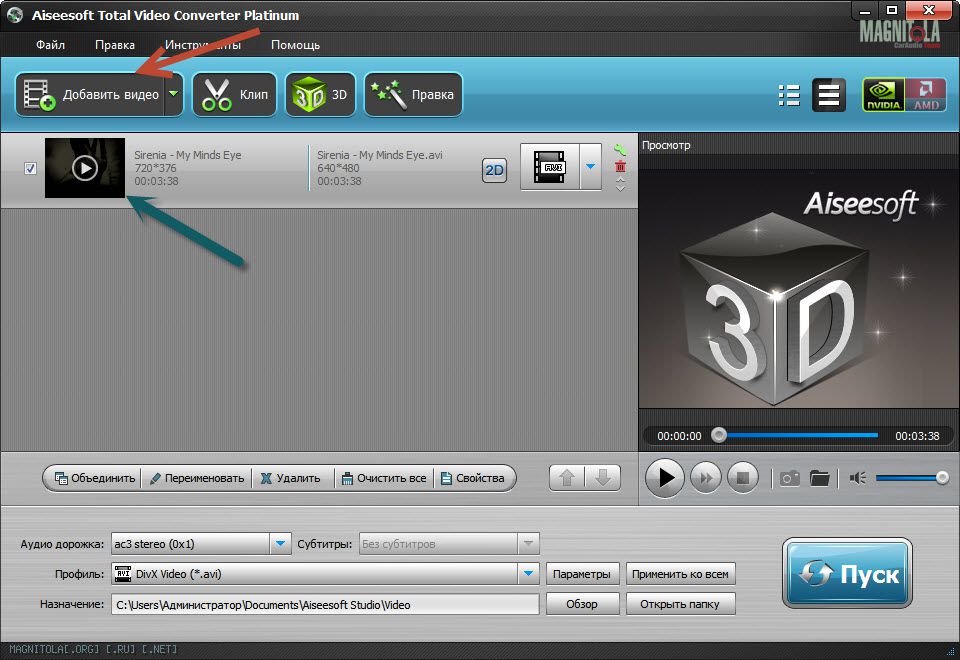Screen dimensions: 960x660
Task: Toggle the 2D mode button
Action: [494, 170]
